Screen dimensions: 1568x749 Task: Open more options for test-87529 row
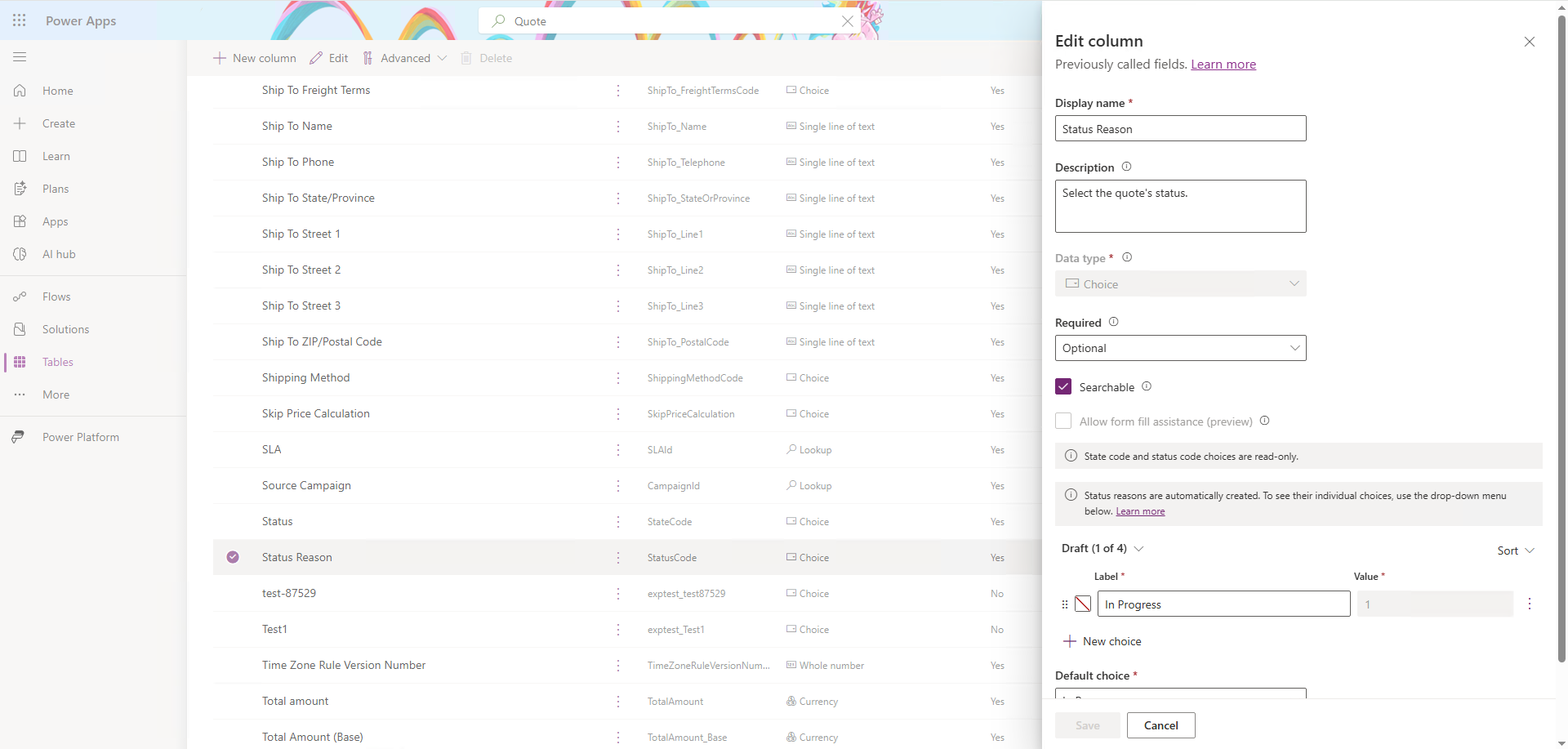coord(618,594)
